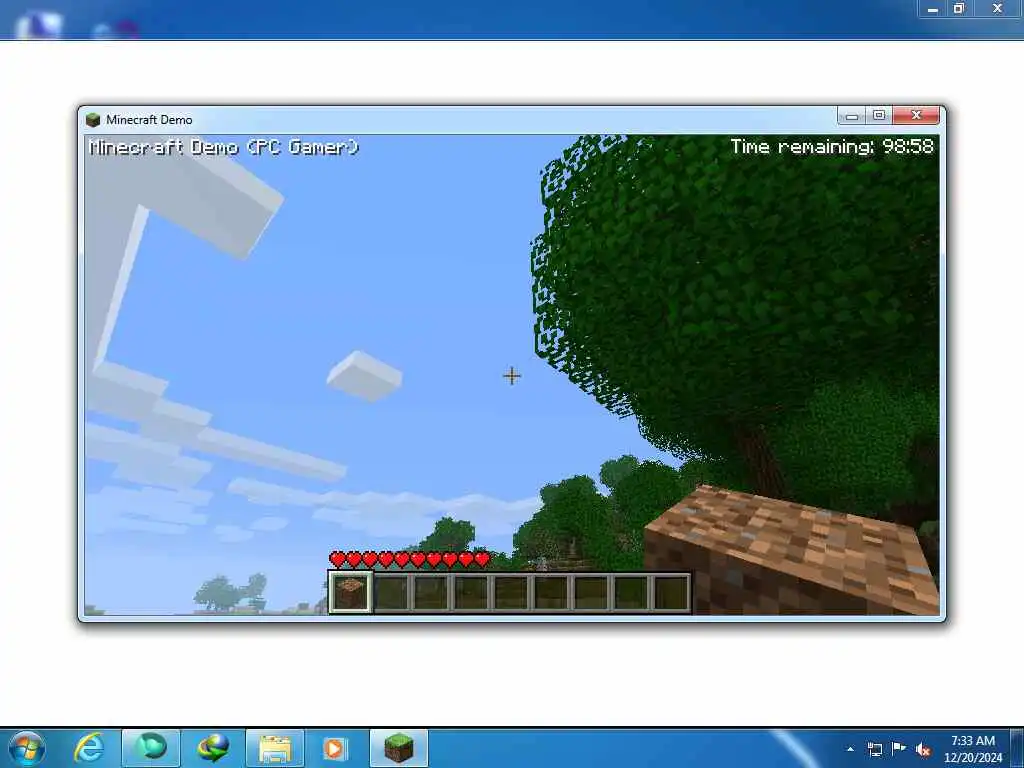1024x768 pixels.
Task: Open the Windows Start menu orb
Action: click(x=27, y=748)
